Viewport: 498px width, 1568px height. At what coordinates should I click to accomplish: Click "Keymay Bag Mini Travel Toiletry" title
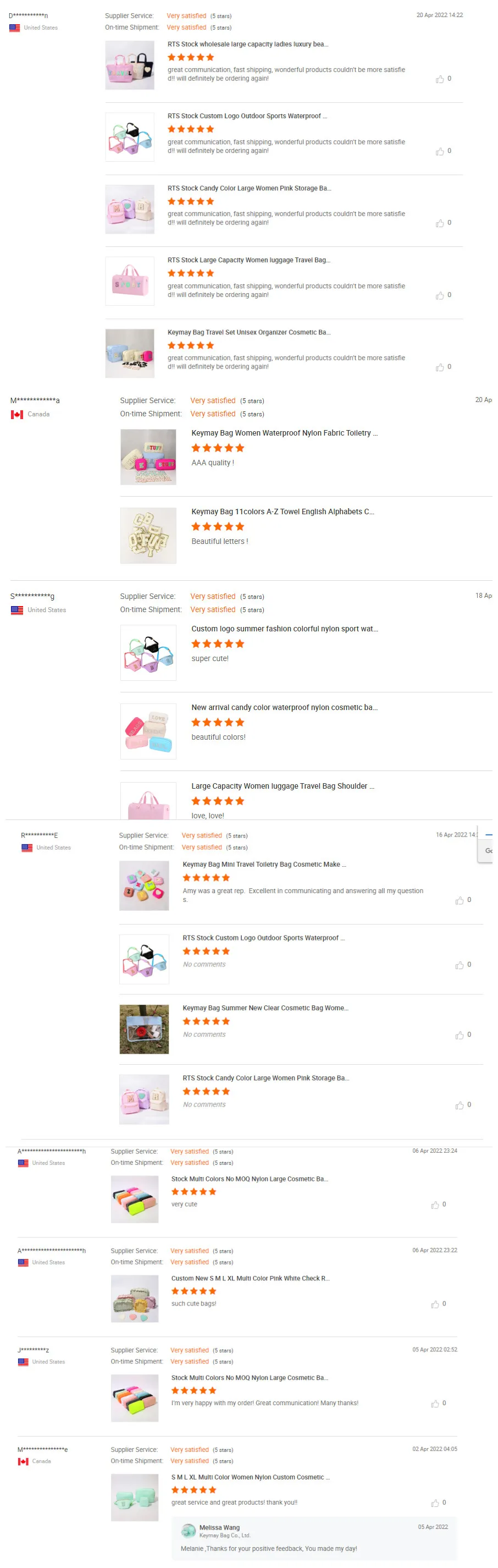click(x=264, y=865)
